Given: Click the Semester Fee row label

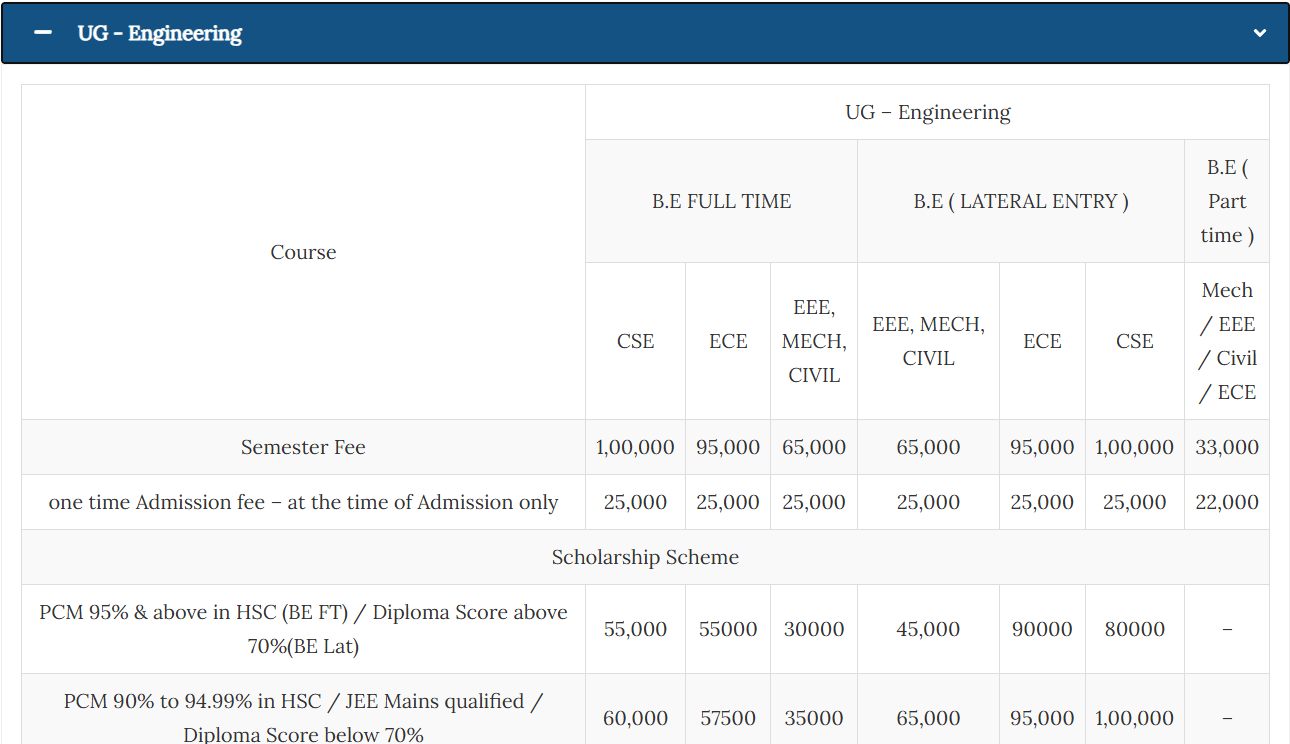Looking at the screenshot, I should point(303,447).
